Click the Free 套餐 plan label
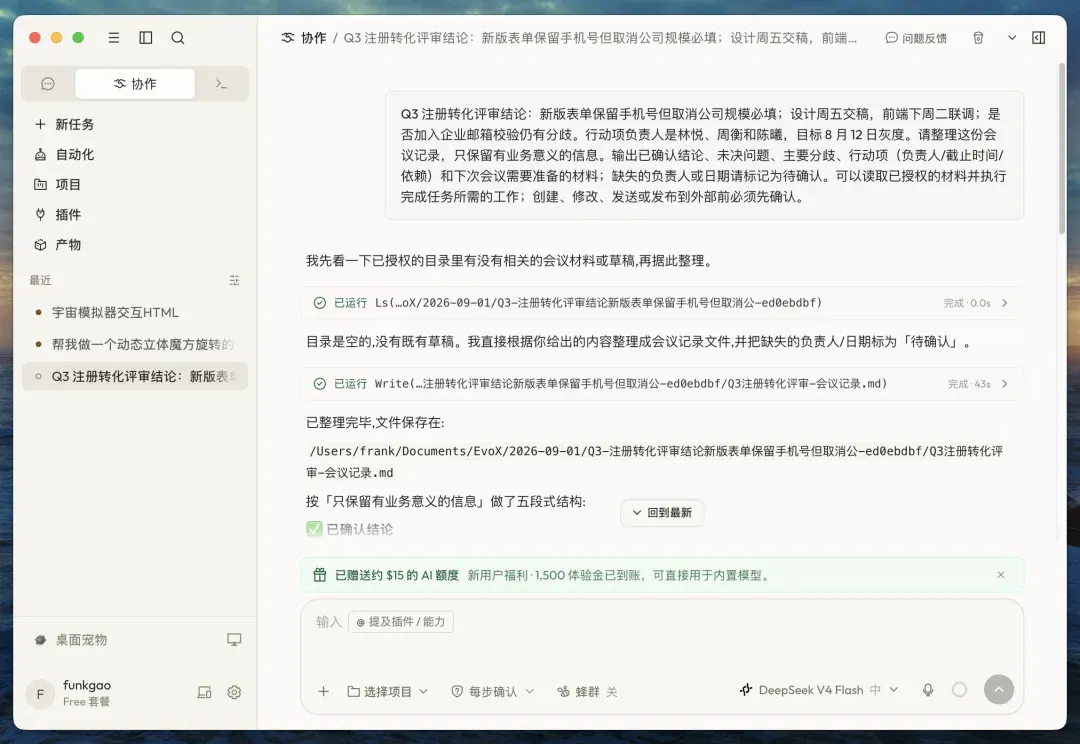The width and height of the screenshot is (1080, 744). (x=86, y=701)
